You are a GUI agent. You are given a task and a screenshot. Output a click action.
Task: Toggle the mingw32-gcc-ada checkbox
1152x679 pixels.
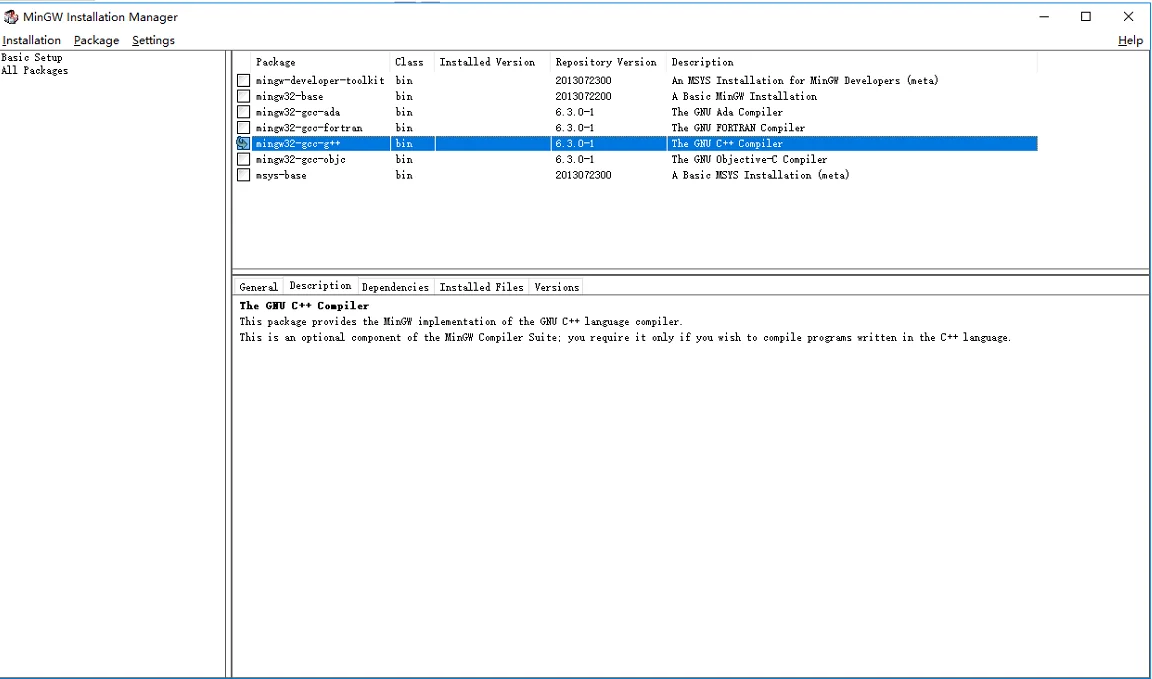pos(243,112)
